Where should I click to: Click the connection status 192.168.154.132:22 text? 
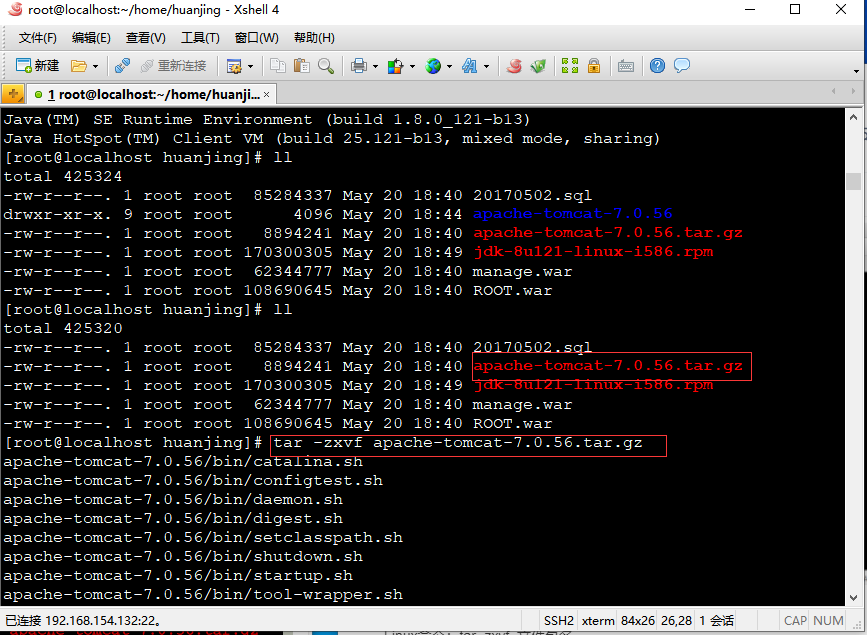pyautogui.click(x=83, y=621)
